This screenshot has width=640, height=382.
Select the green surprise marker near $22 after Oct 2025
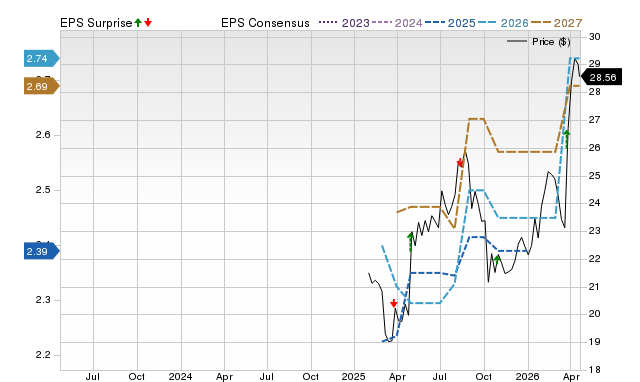click(497, 261)
